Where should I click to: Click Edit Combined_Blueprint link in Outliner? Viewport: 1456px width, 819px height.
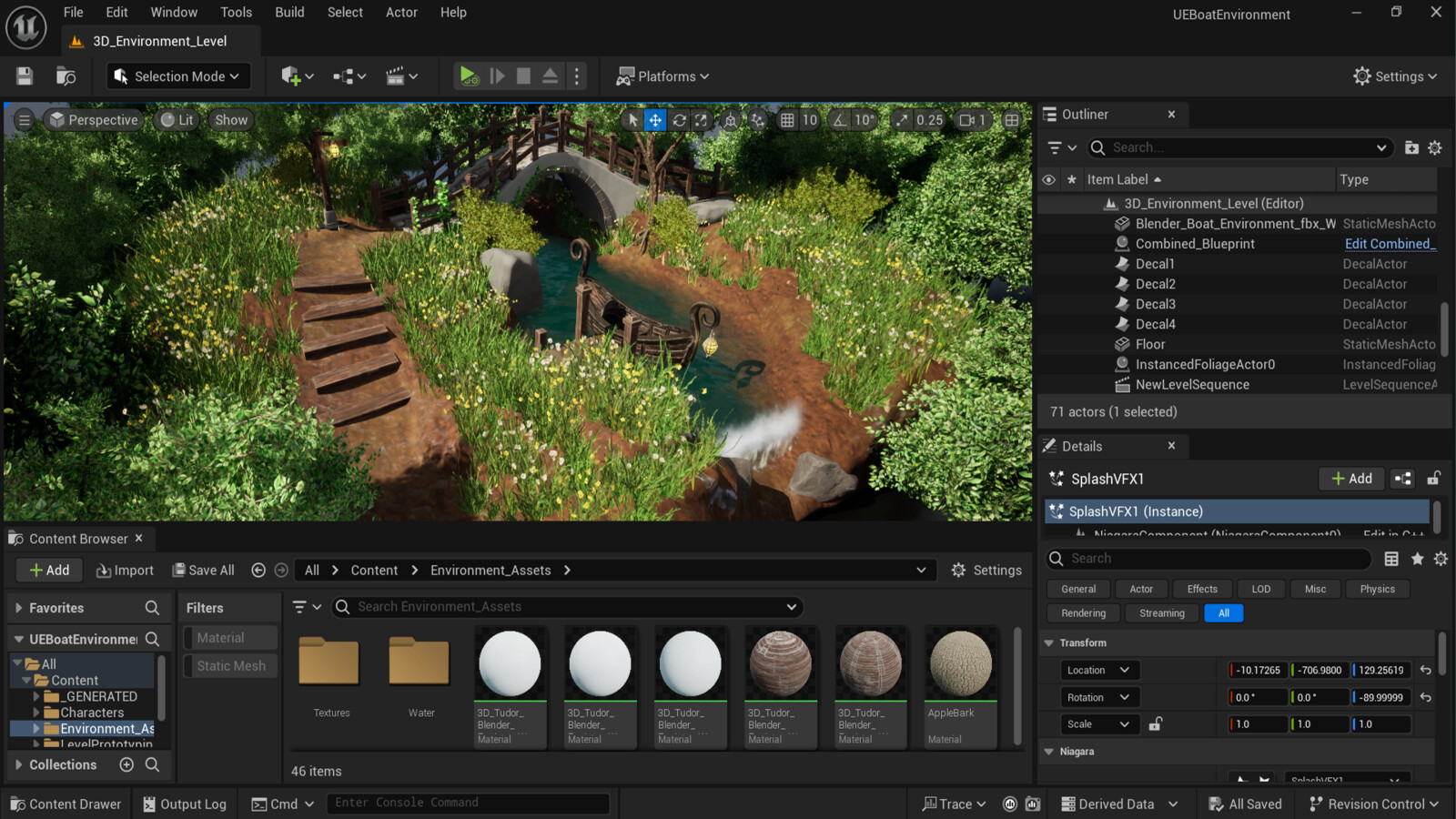click(1390, 243)
